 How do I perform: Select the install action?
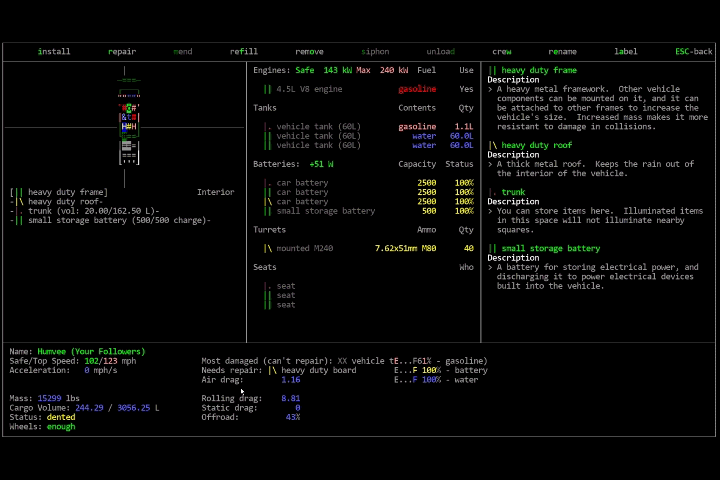(x=54, y=51)
